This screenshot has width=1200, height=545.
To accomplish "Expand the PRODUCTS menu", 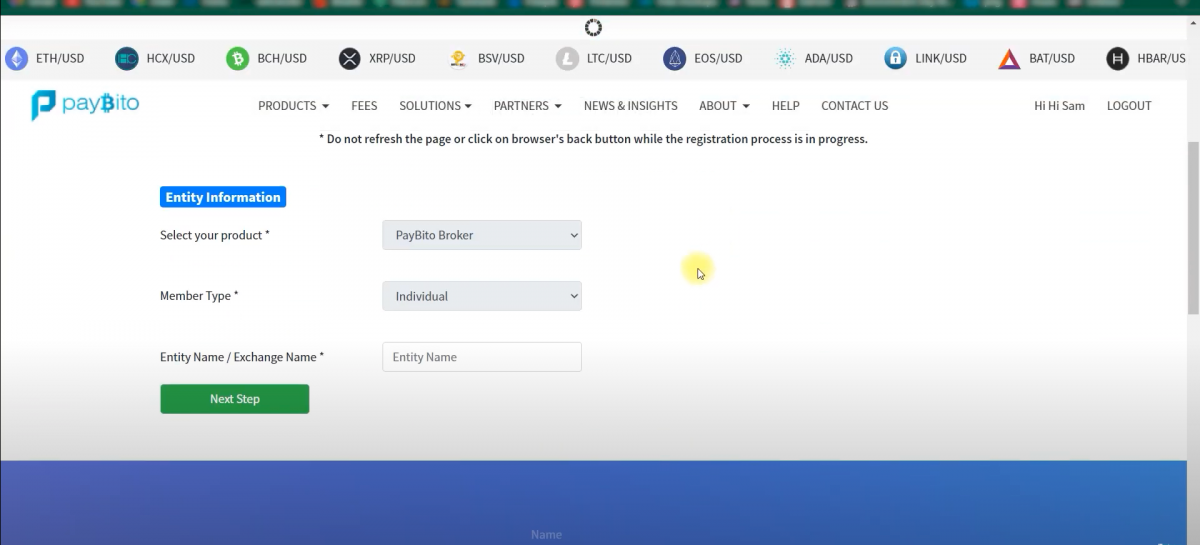I will pyautogui.click(x=293, y=106).
